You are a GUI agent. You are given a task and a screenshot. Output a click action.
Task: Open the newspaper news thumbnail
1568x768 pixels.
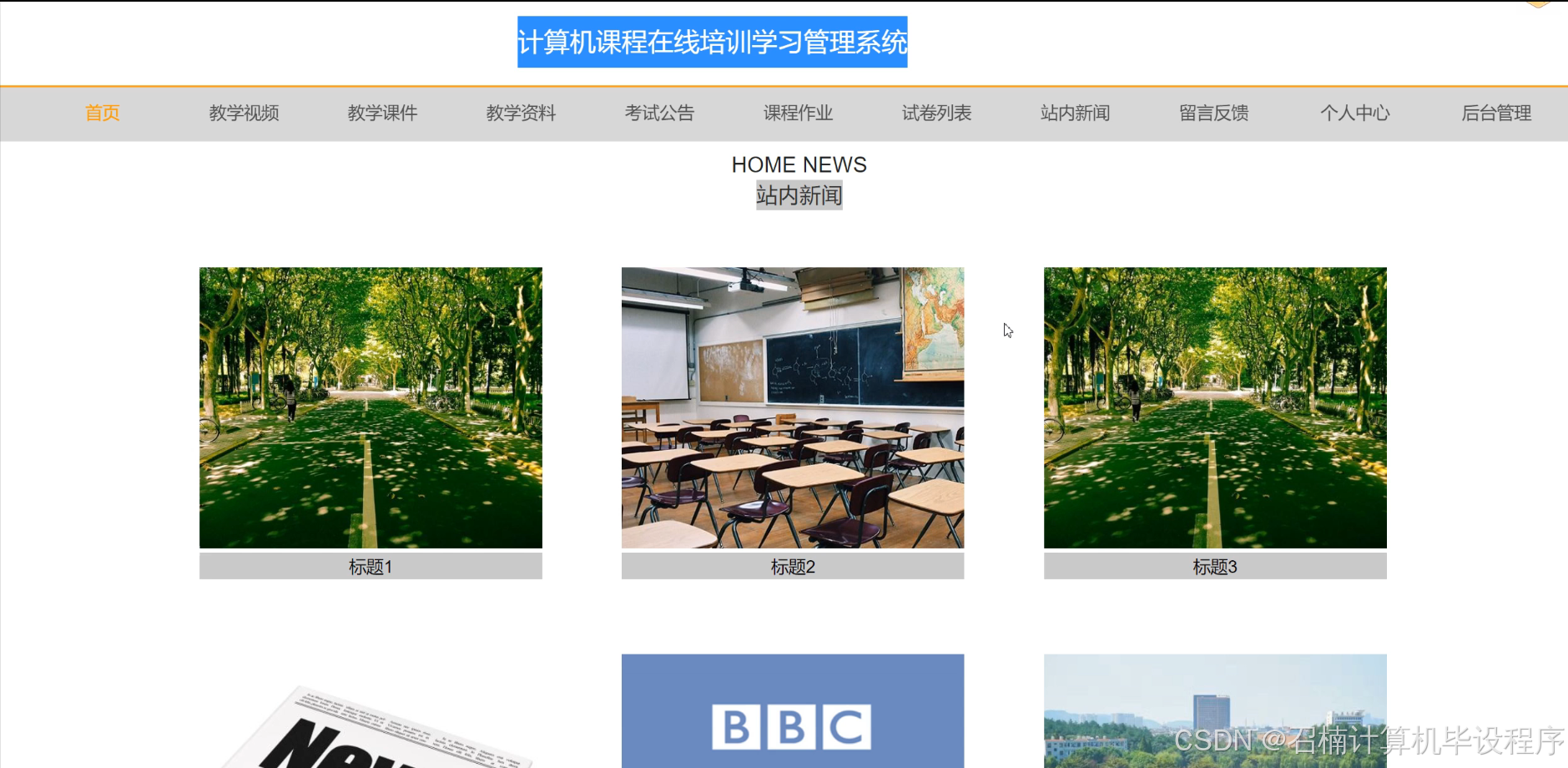pos(371,711)
